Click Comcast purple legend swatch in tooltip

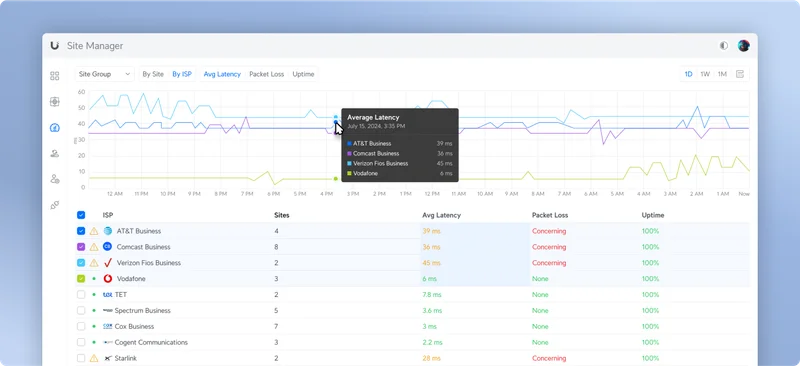pos(349,153)
